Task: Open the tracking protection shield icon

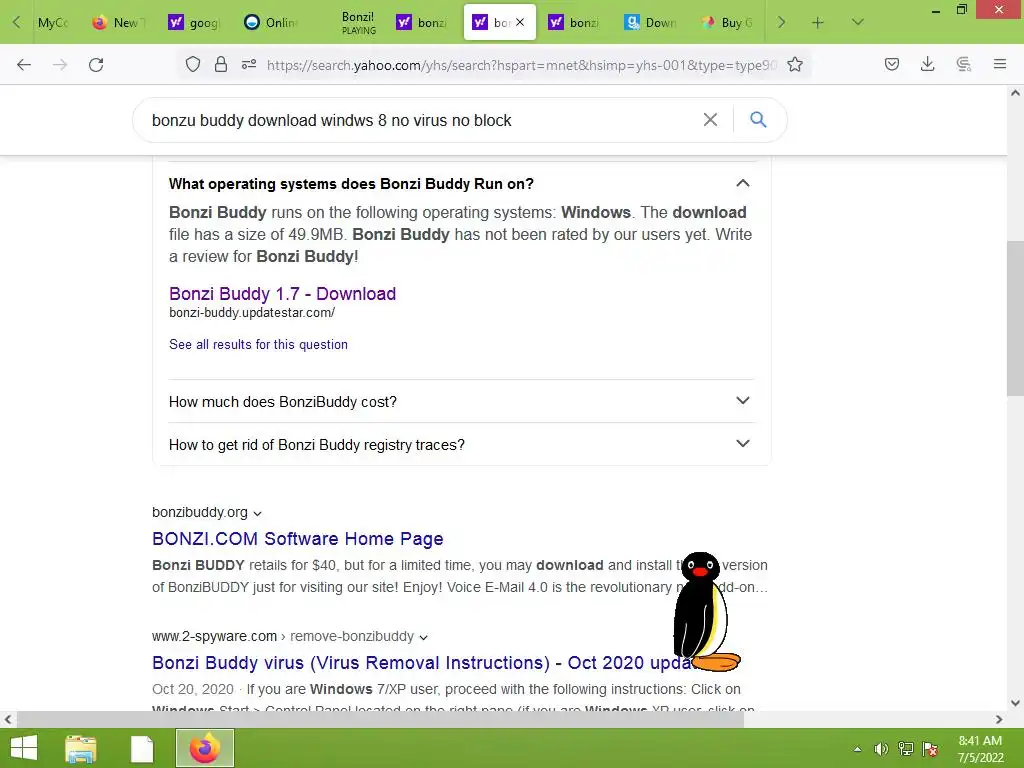Action: coord(193,64)
